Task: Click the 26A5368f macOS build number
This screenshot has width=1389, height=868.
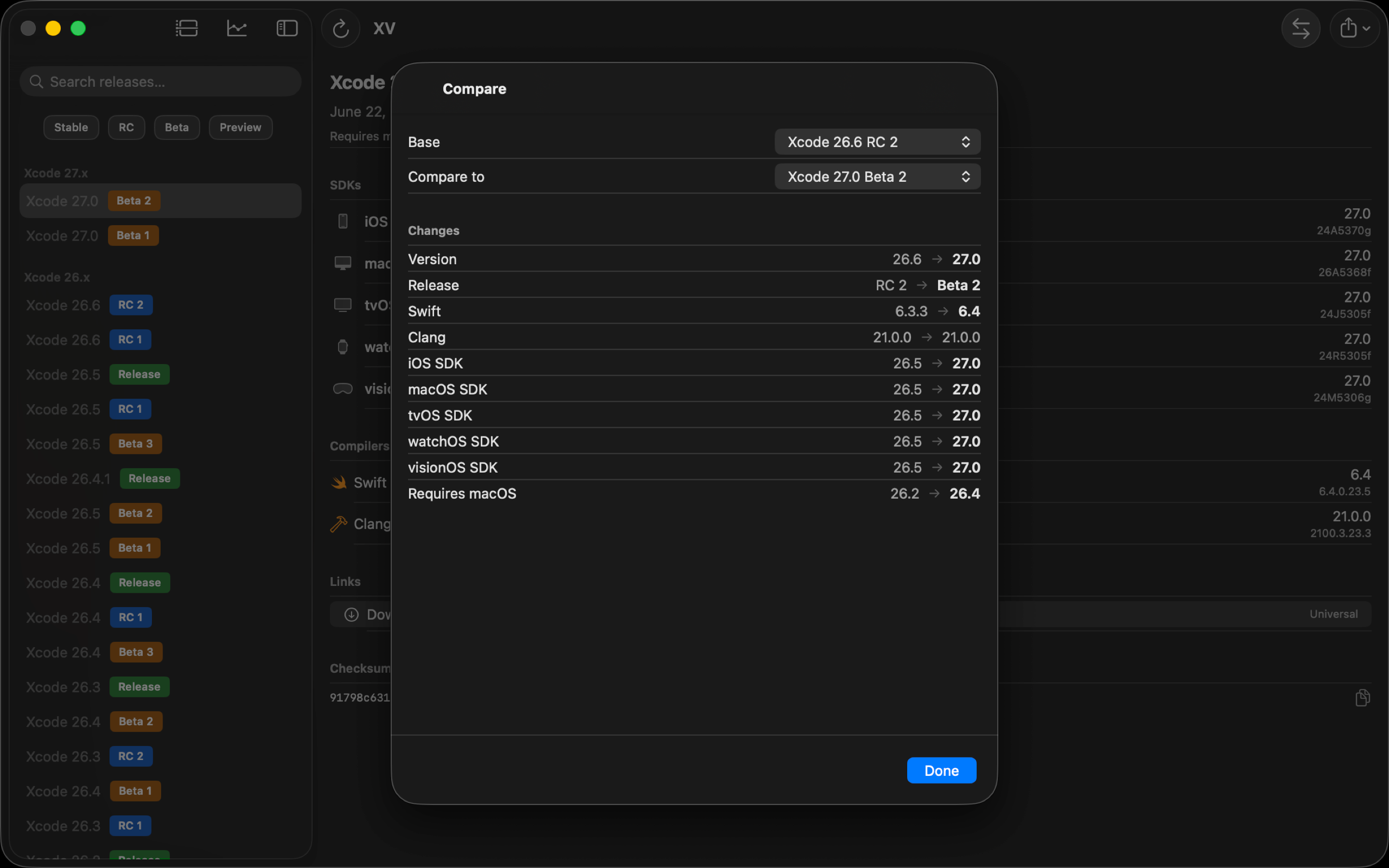Action: [x=1344, y=272]
